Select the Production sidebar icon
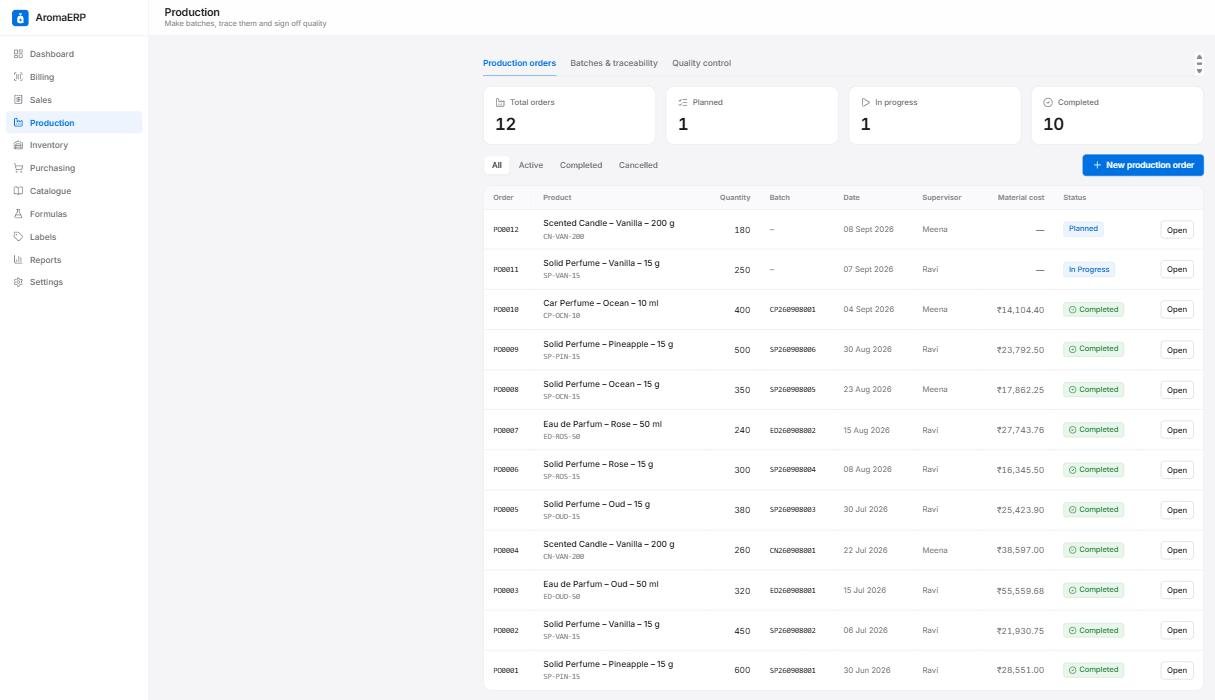This screenshot has height=700, width=1215. click(18, 123)
